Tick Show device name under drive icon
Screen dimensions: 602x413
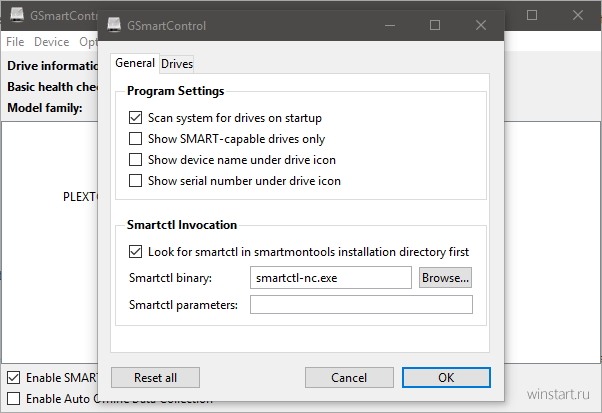point(136,159)
